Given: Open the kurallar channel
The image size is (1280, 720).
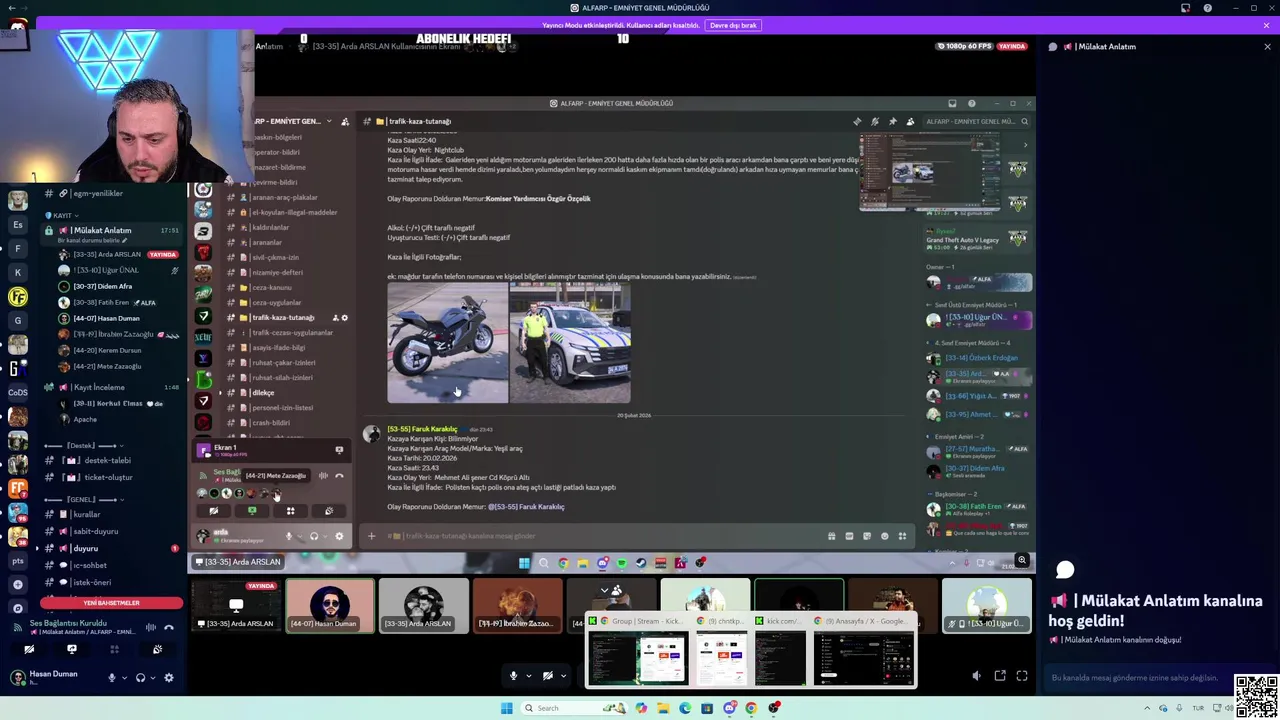Looking at the screenshot, I should [x=86, y=514].
